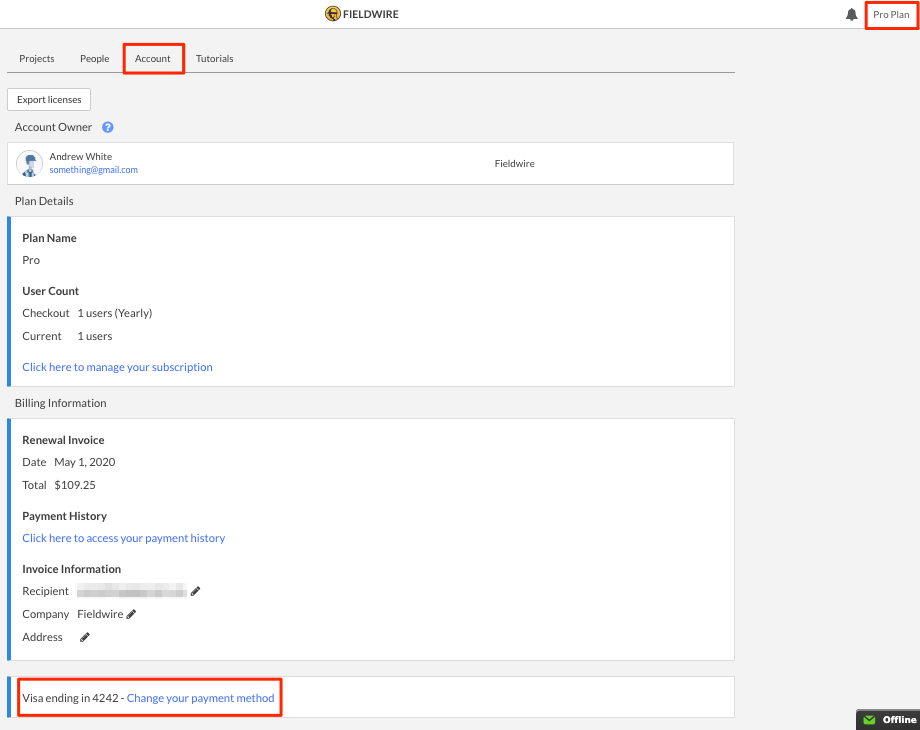Click the Fieldwire value beside Company

100,614
